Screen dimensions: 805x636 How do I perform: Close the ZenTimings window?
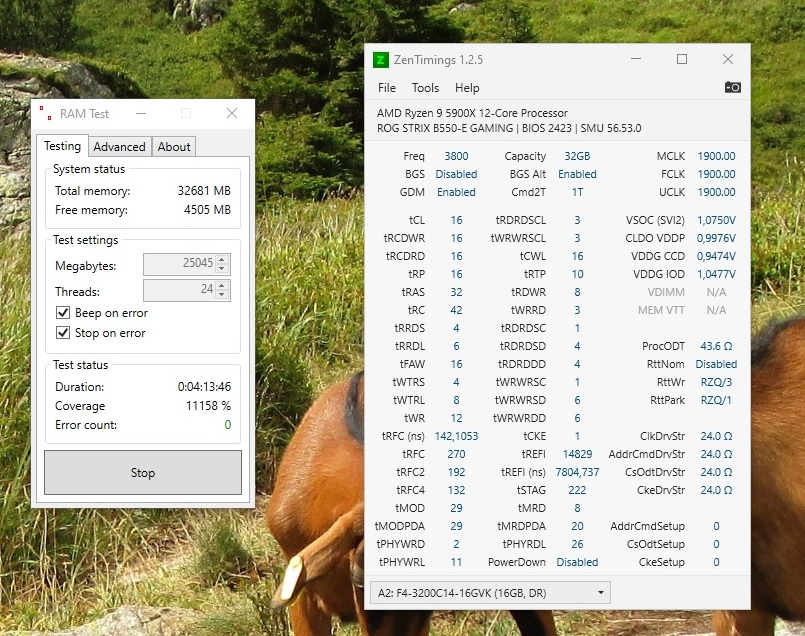pyautogui.click(x=727, y=59)
